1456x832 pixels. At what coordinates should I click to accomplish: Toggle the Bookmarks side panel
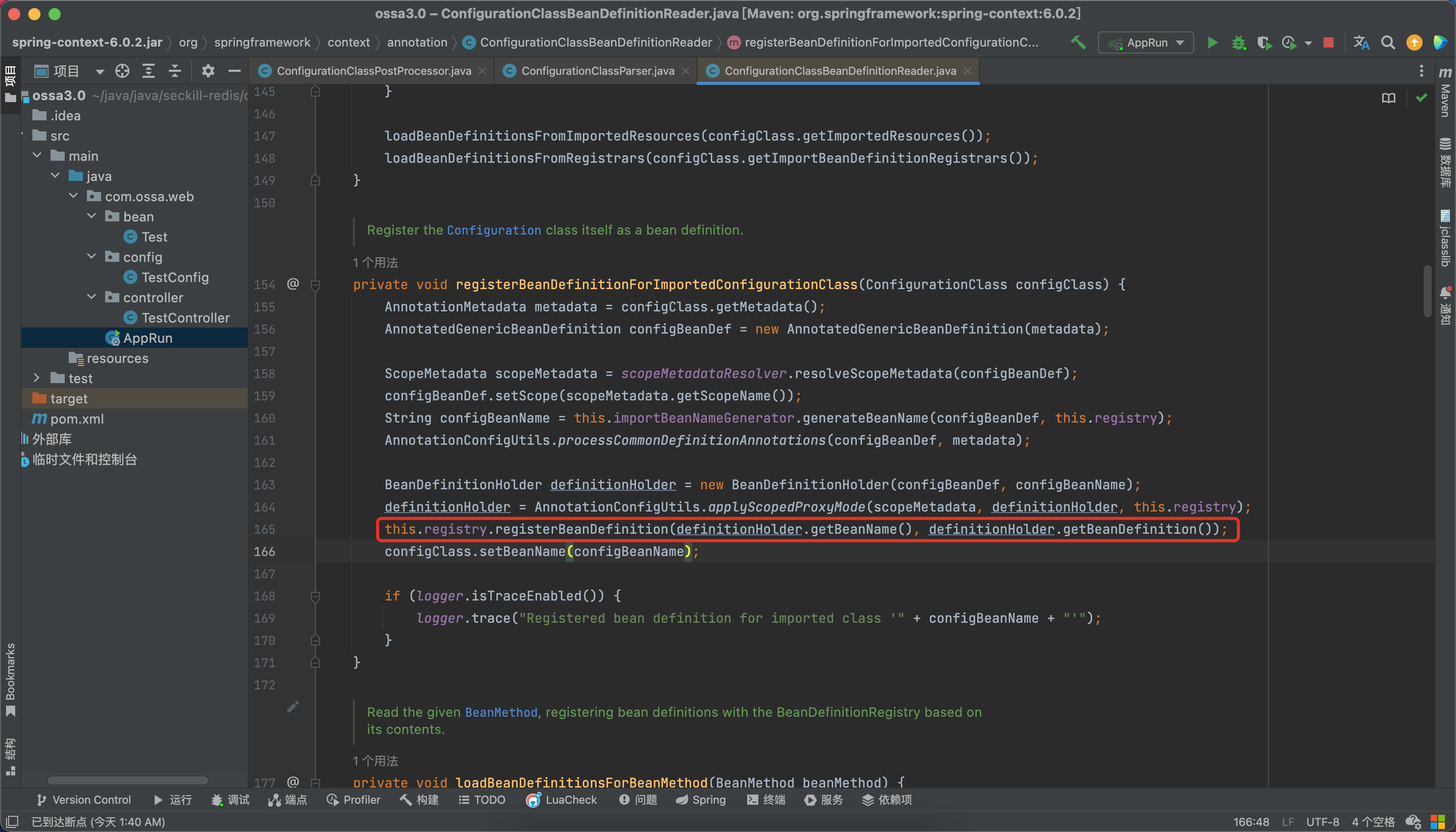[x=10, y=679]
